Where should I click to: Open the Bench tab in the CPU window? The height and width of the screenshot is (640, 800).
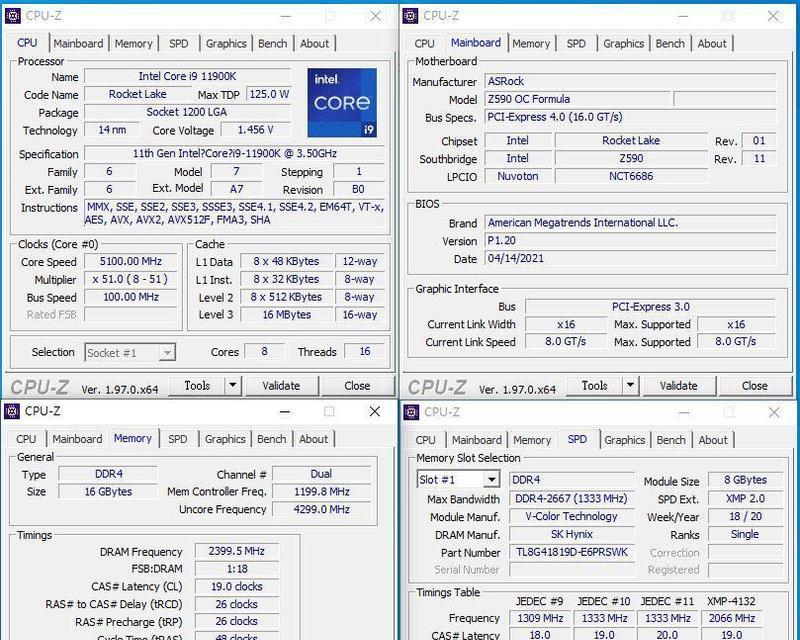pyautogui.click(x=272, y=43)
